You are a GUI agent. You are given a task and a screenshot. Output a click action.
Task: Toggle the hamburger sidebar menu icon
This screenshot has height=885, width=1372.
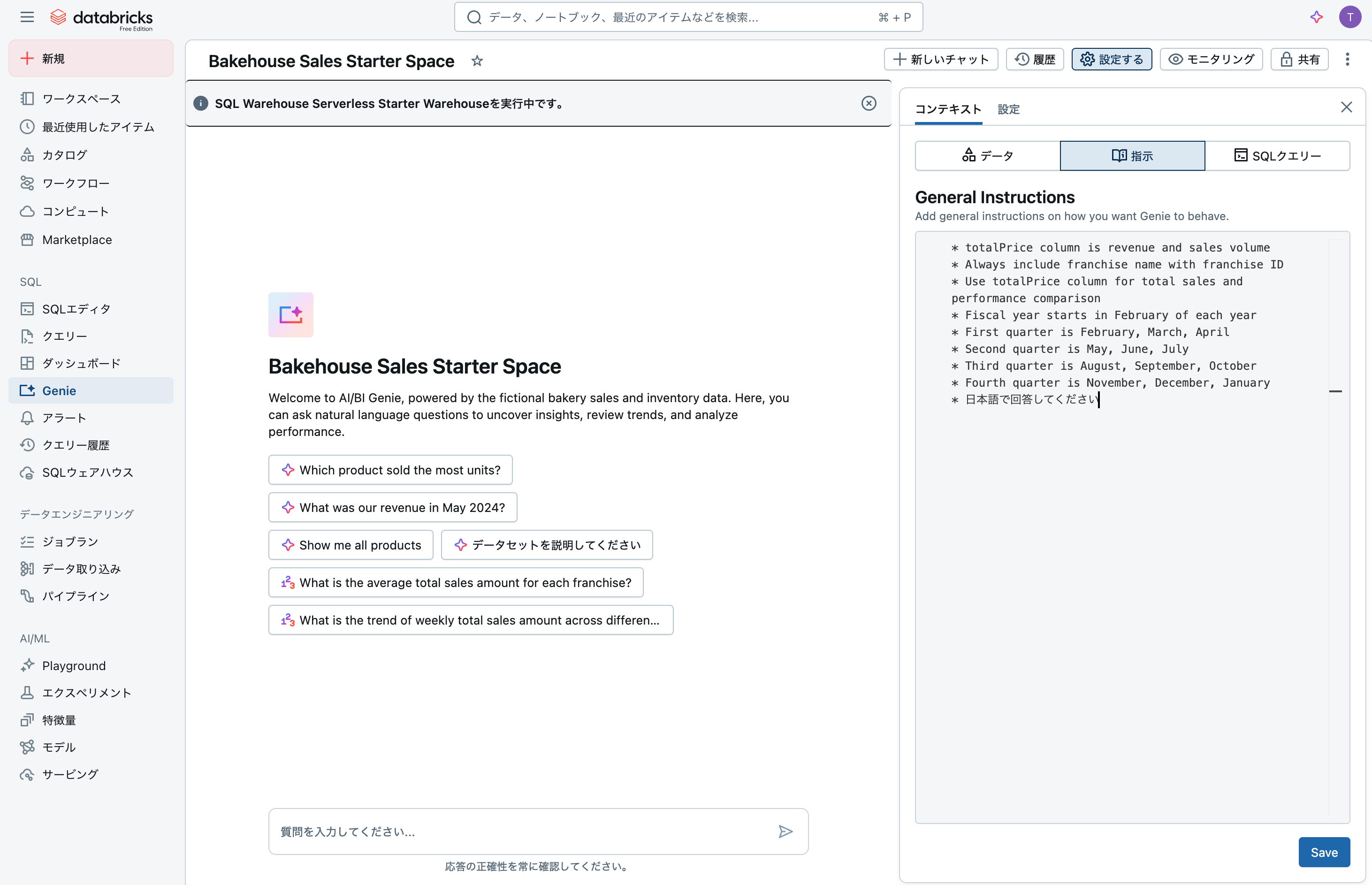click(x=27, y=17)
